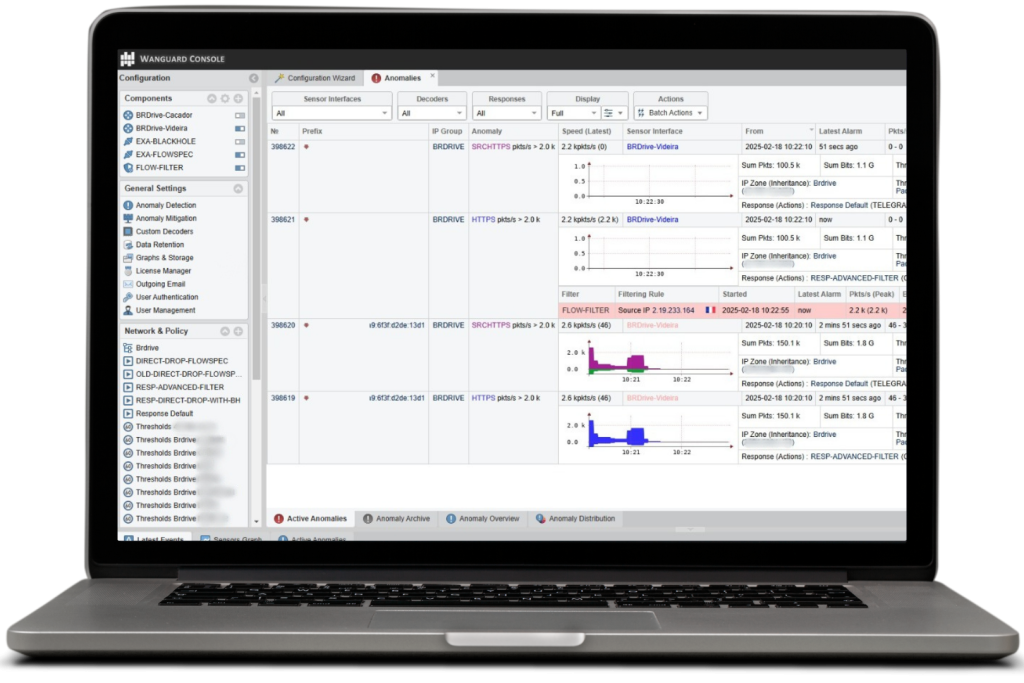Switch to the Anomaly Distribution tab
Screen dimensions: 1024x683
[x=575, y=518]
